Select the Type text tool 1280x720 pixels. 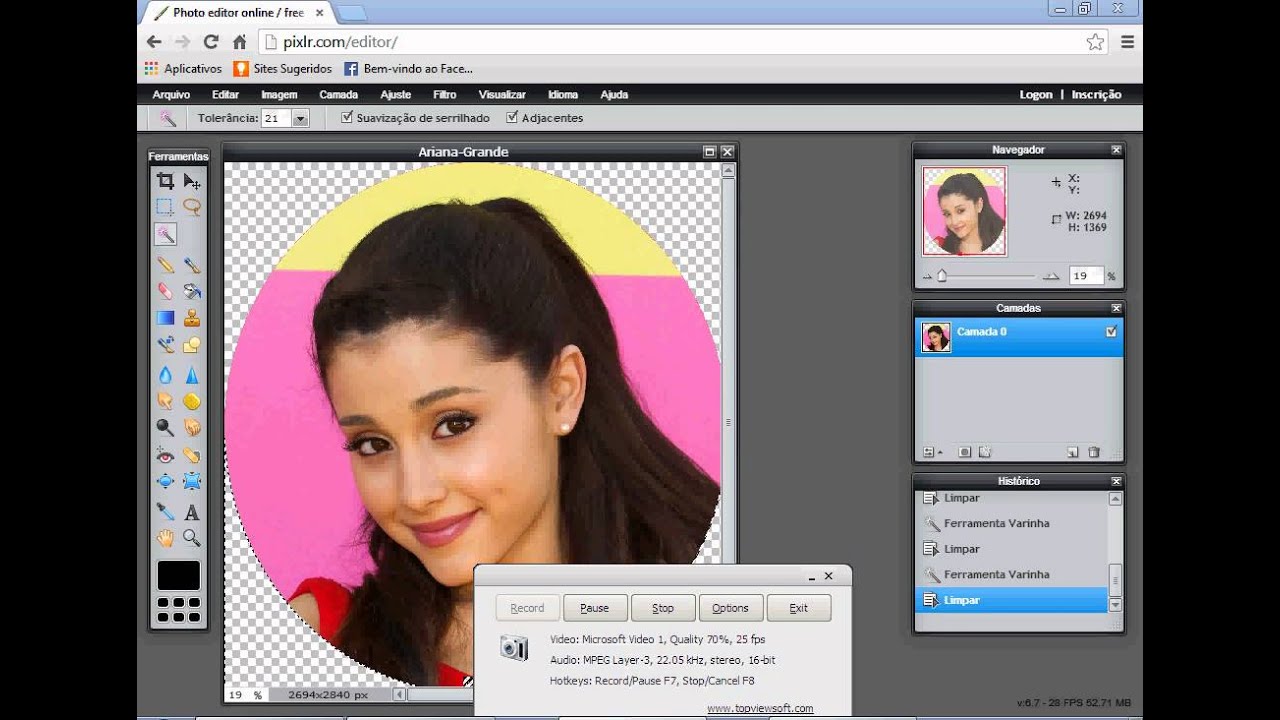point(192,511)
